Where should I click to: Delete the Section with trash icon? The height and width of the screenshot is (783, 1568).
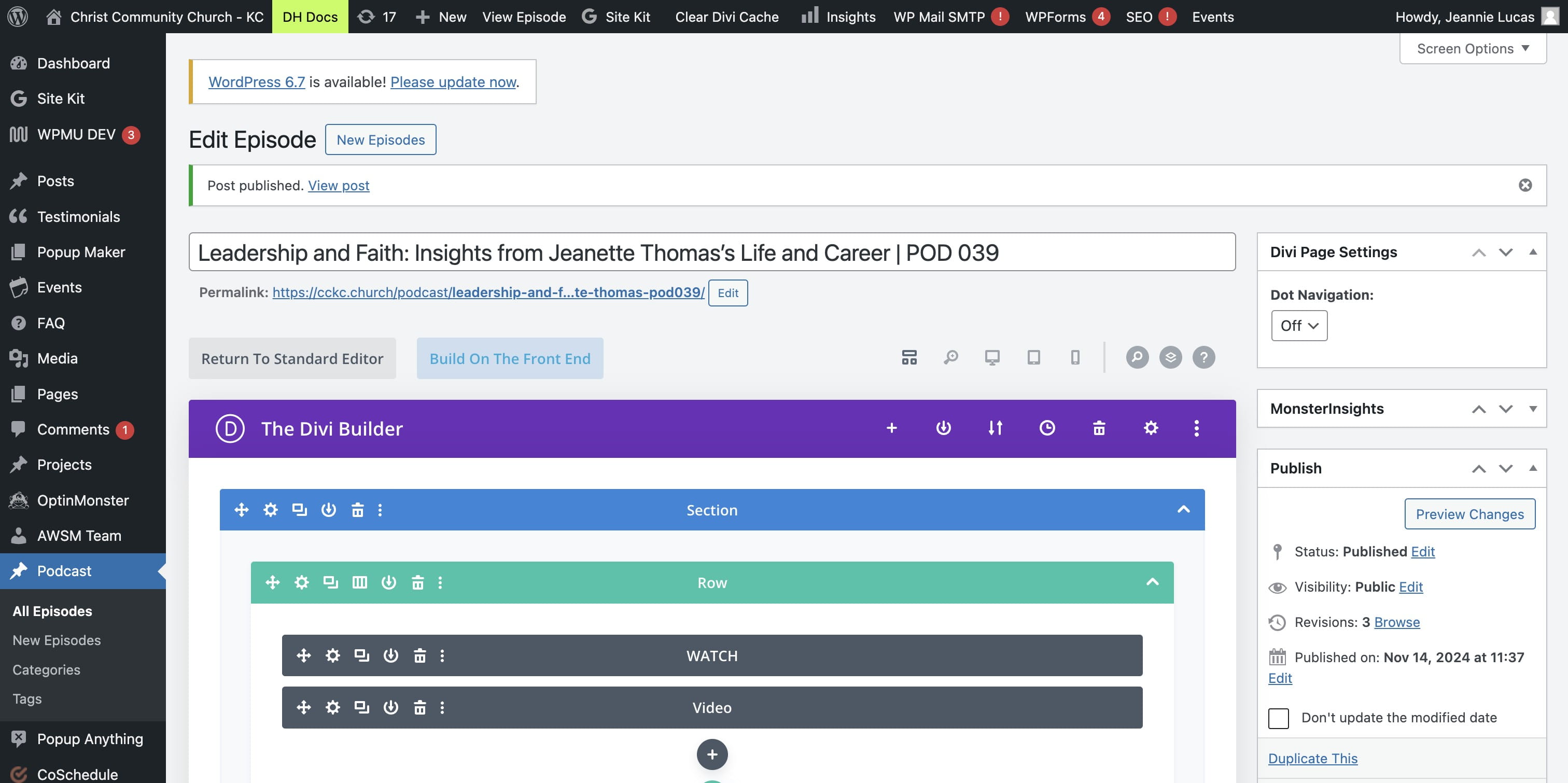click(x=358, y=510)
